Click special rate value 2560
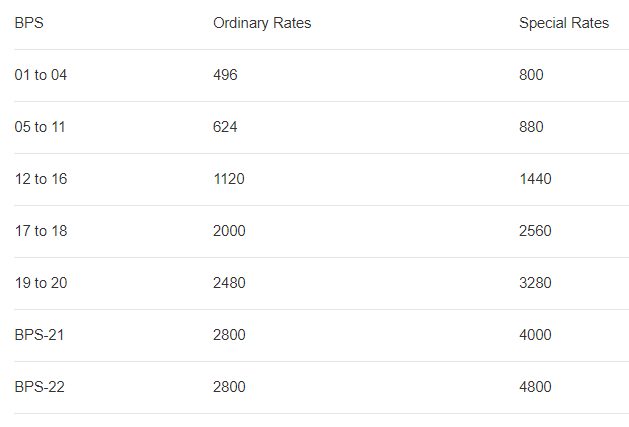This screenshot has width=629, height=427. 535,231
